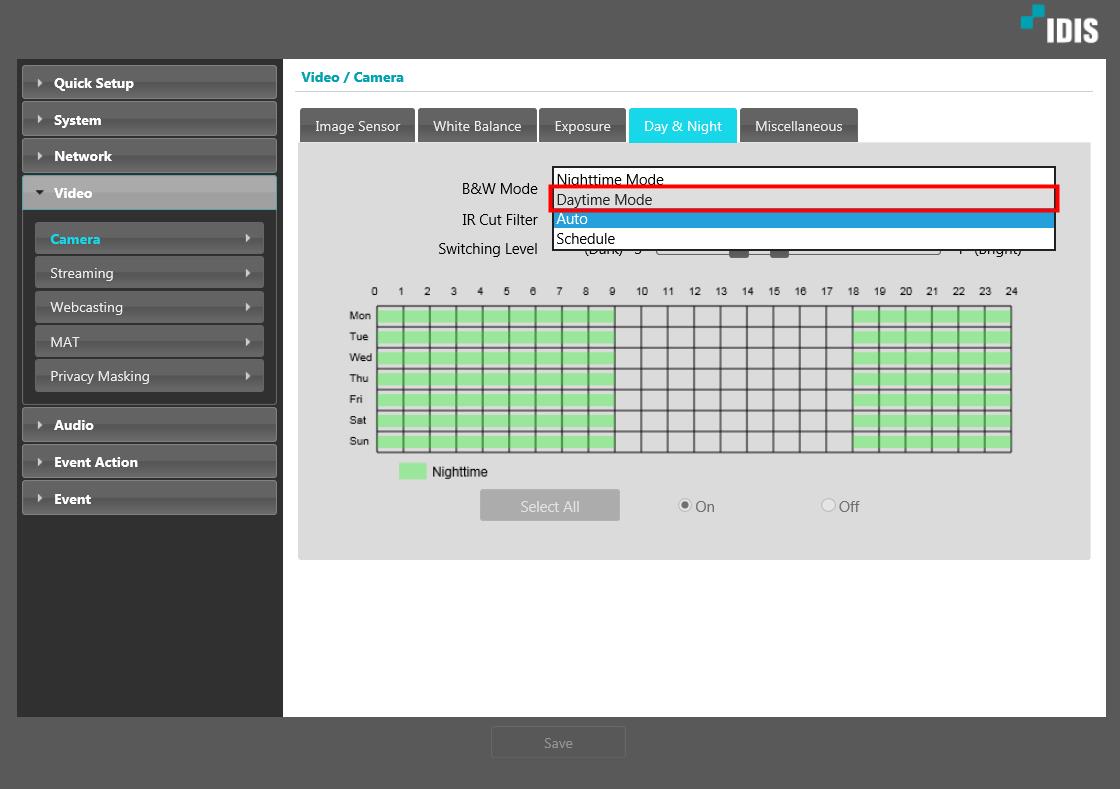Screen dimensions: 1120x789
Task: Open the Camera submenu item
Action: click(x=149, y=238)
